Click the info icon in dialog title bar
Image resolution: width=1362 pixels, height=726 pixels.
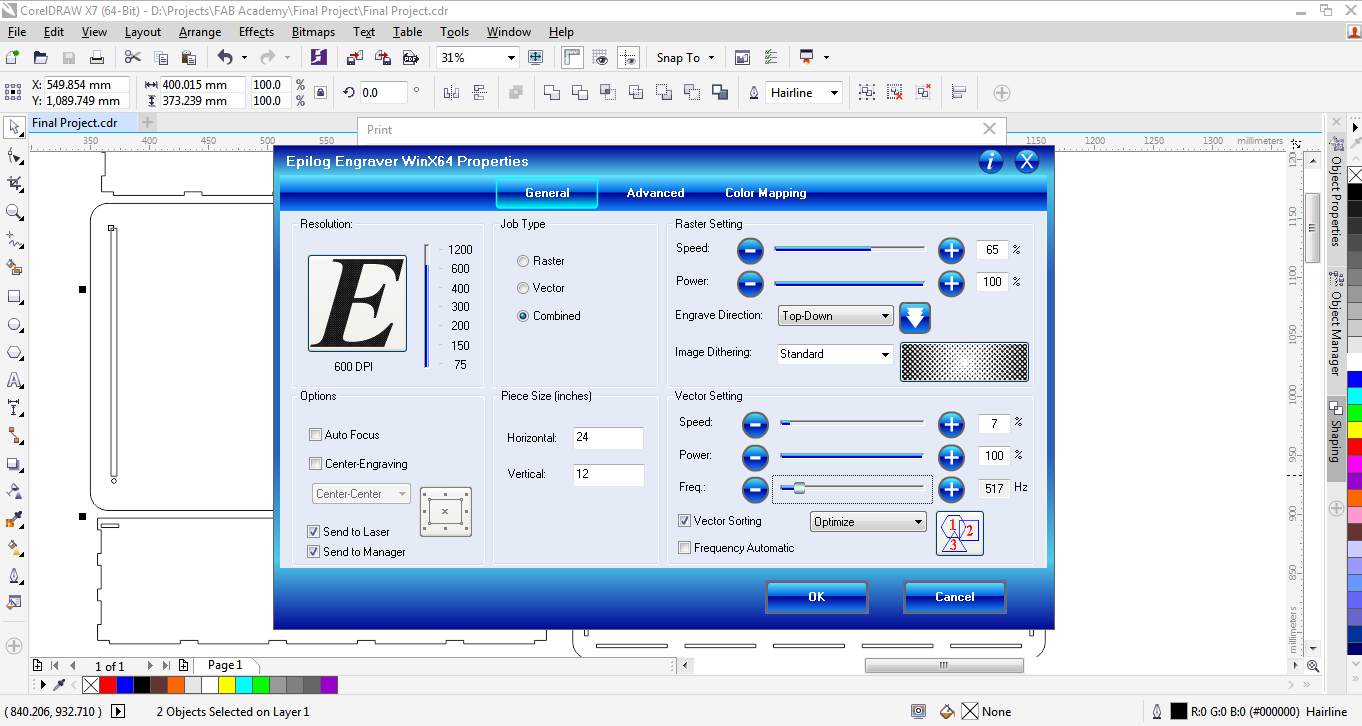[990, 161]
